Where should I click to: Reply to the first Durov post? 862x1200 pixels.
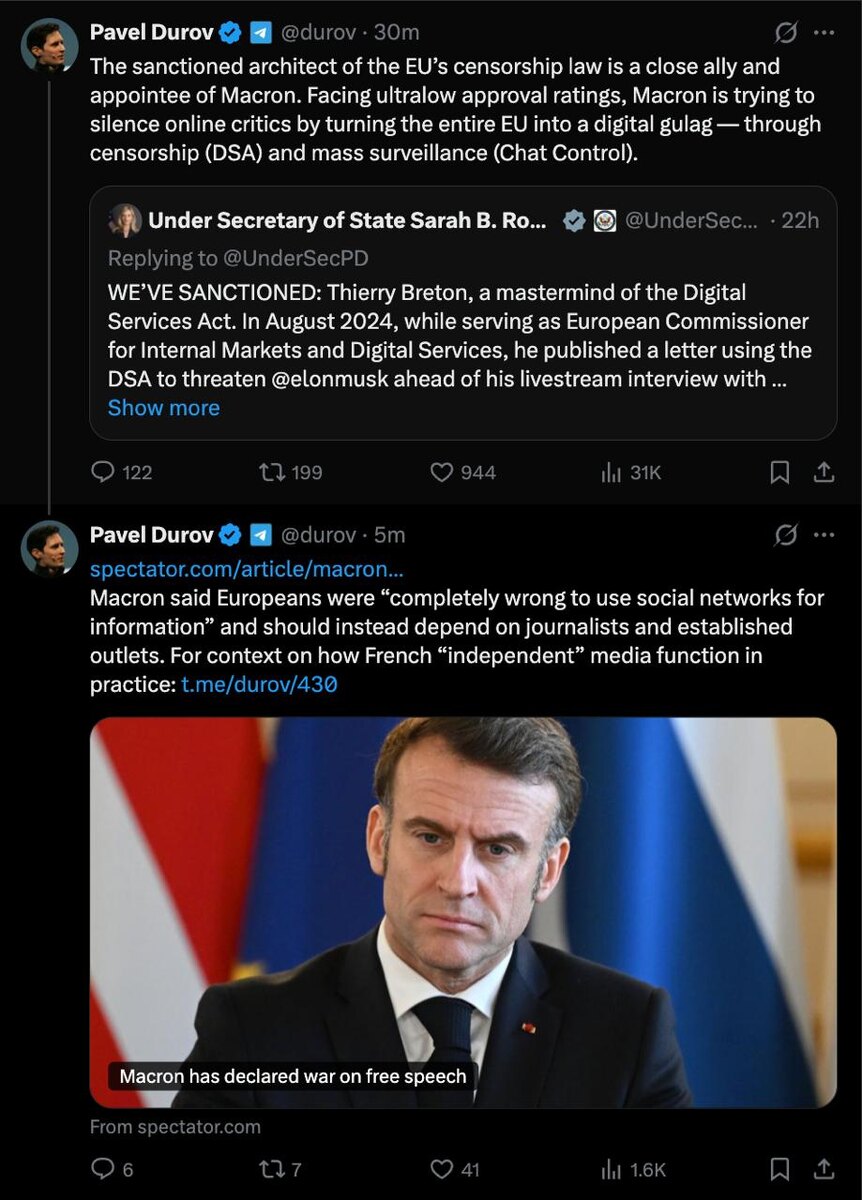coord(103,472)
